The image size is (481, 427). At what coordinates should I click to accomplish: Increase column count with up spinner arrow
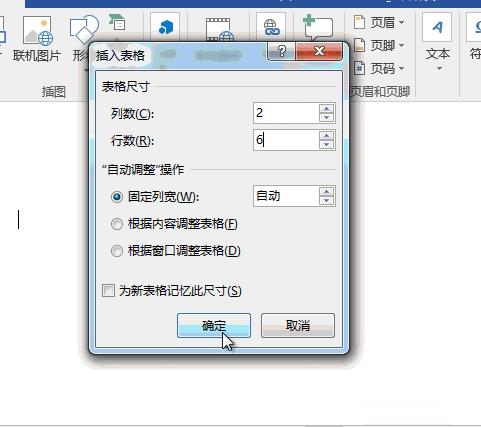[x=326, y=109]
